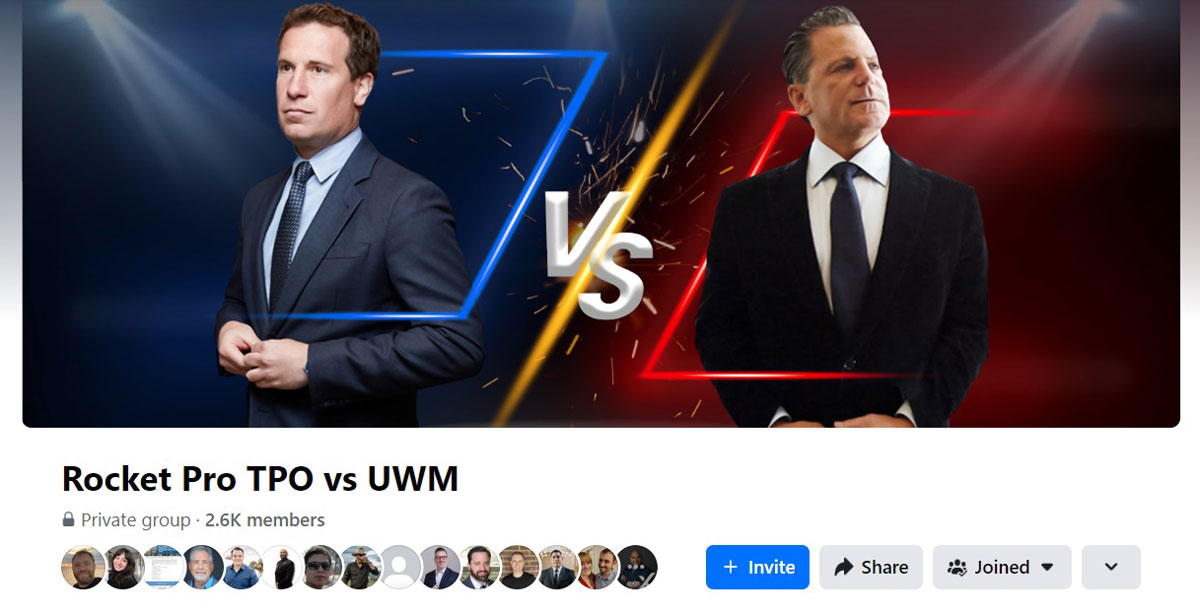This screenshot has width=1200, height=616.
Task: Open the 2.6K members link
Action: coord(265,520)
